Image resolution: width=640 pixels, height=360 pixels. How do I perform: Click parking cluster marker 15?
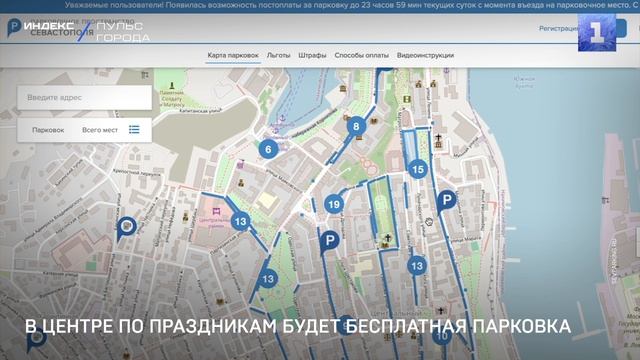tap(418, 169)
